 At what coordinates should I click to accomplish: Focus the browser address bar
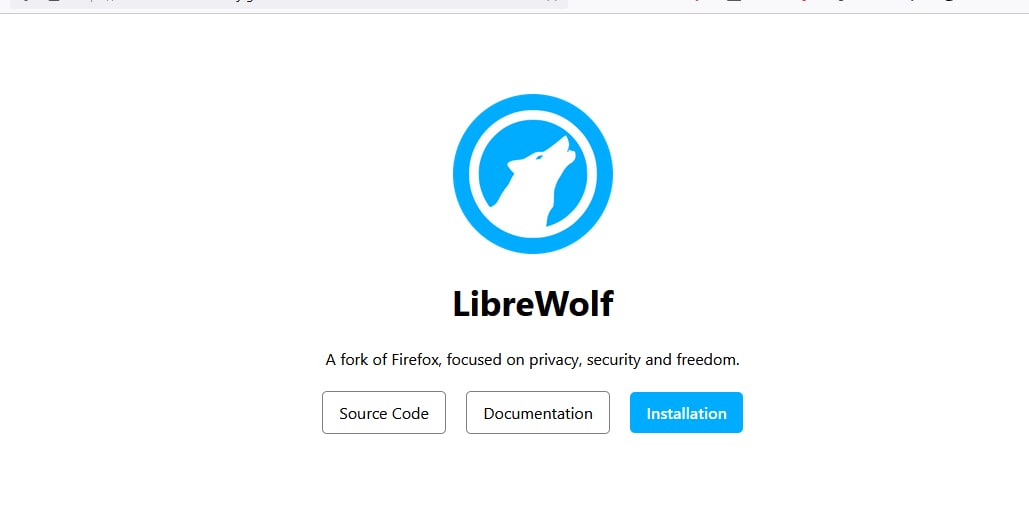pos(289,4)
